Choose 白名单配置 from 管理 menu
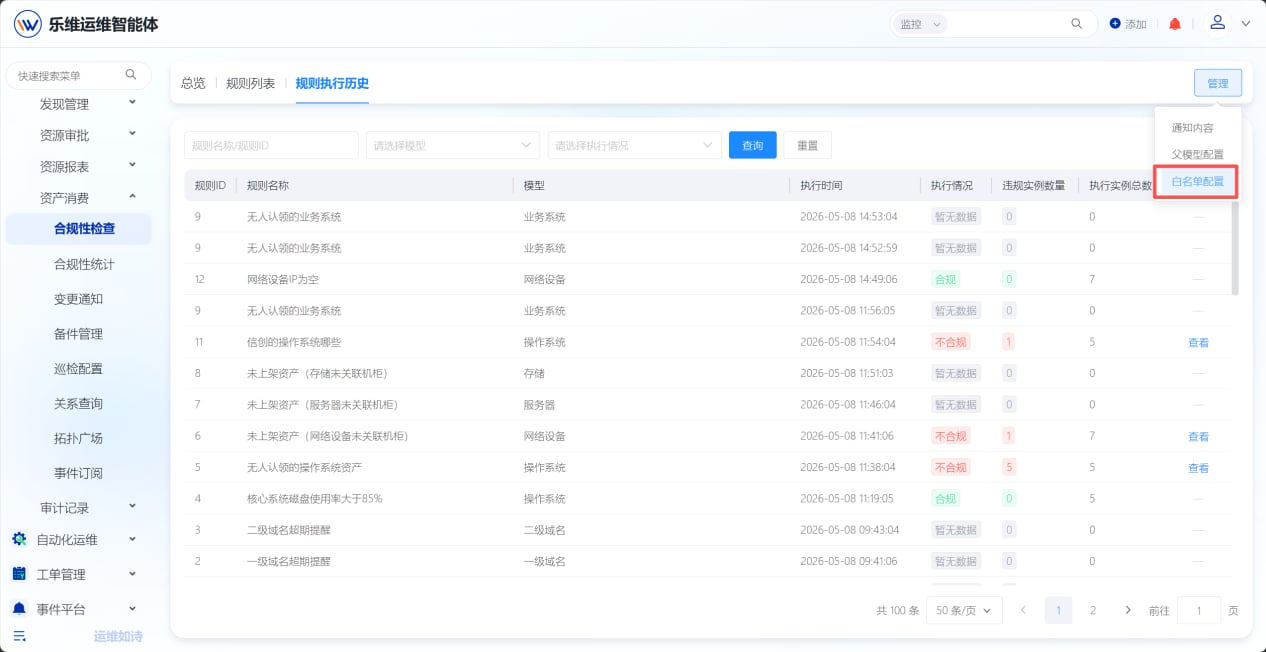 coord(1197,182)
